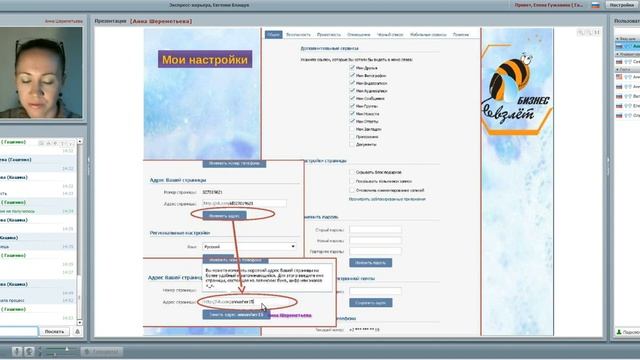The width and height of the screenshot is (640, 360).
Task: Open the Приватность settings tab
Action: 329,35
